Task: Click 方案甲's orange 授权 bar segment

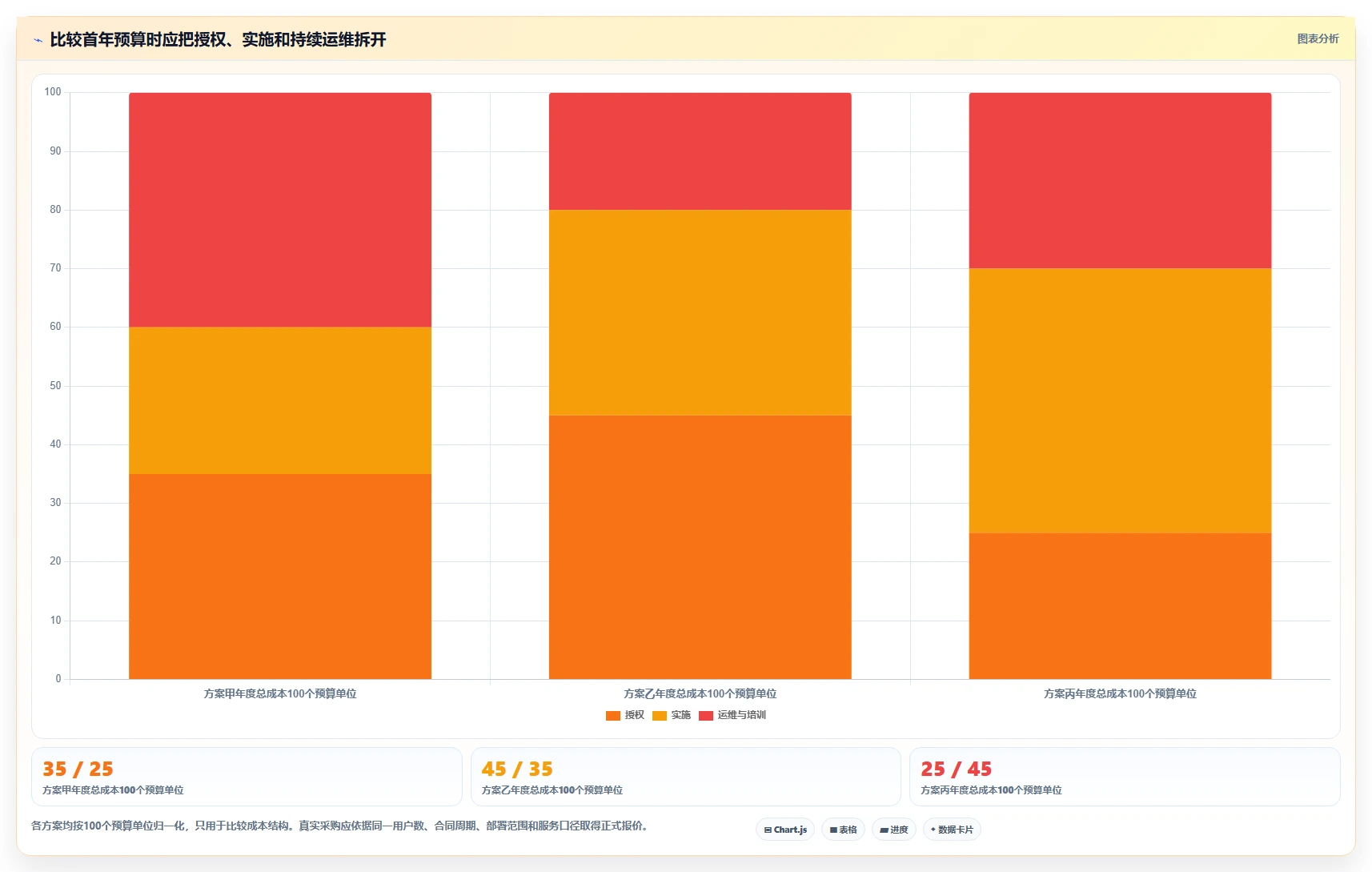Action: tap(280, 577)
